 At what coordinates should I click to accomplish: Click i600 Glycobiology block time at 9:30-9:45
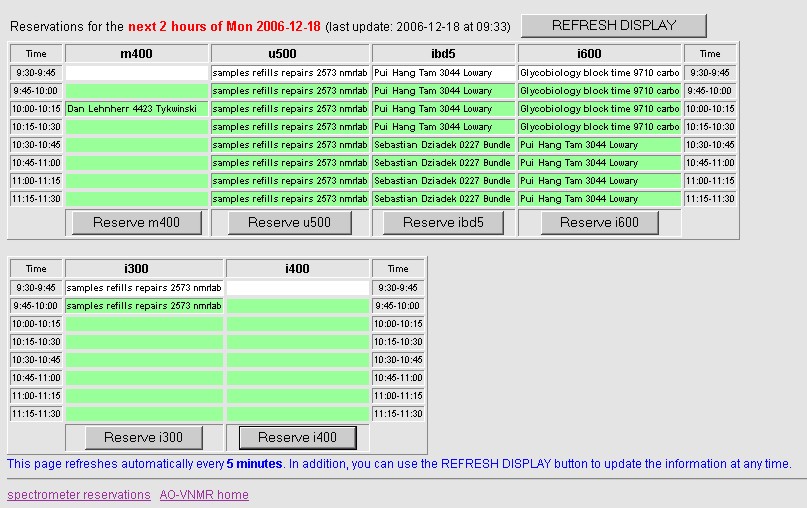click(600, 73)
